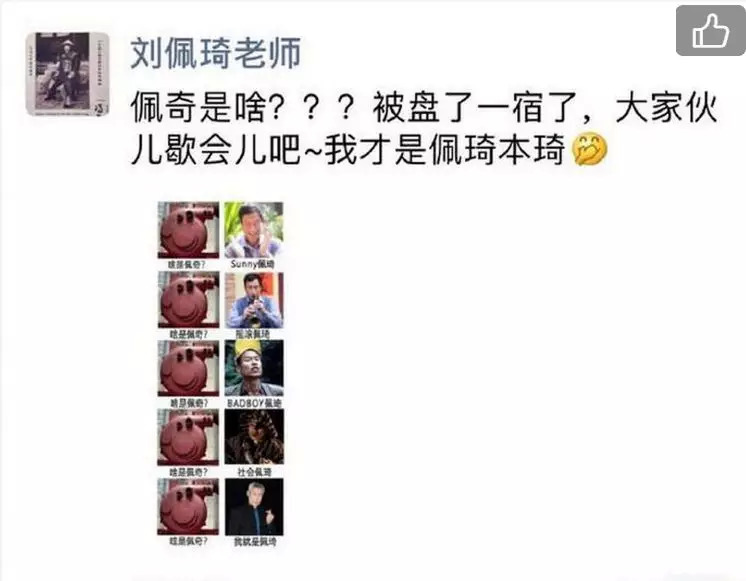The height and width of the screenshot is (581, 746).
Task: Open the Sunny佩琦 photo thumbnail
Action: [254, 230]
